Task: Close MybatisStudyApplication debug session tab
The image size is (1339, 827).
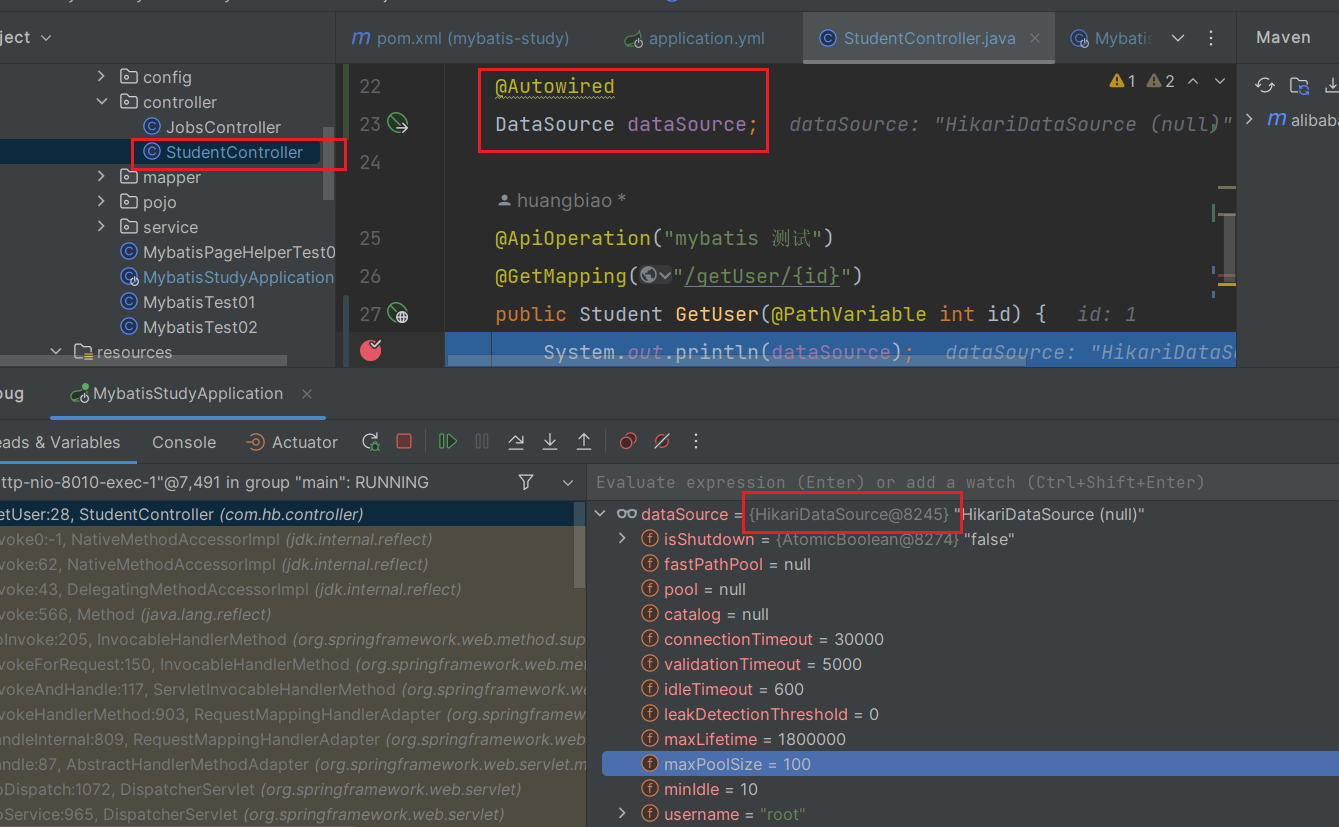Action: tap(307, 393)
